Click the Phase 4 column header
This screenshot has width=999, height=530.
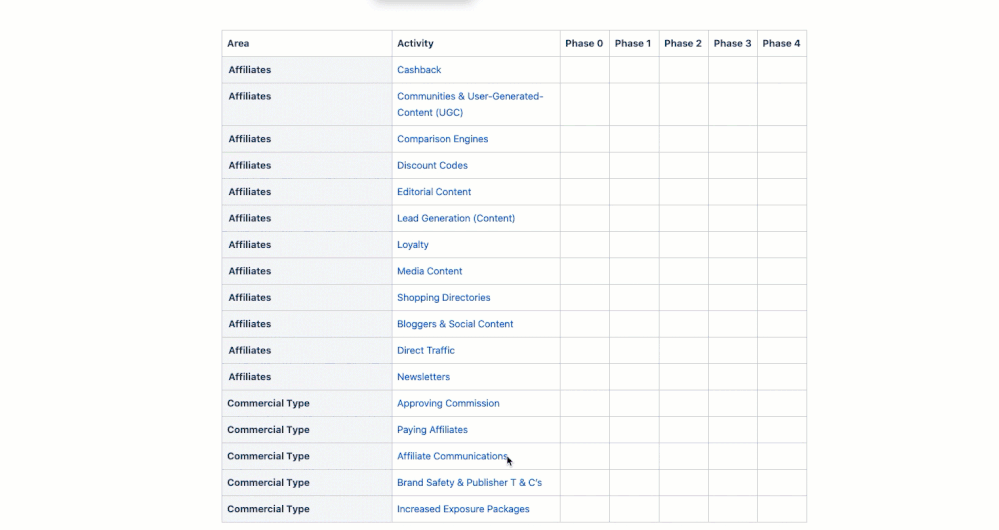(782, 43)
